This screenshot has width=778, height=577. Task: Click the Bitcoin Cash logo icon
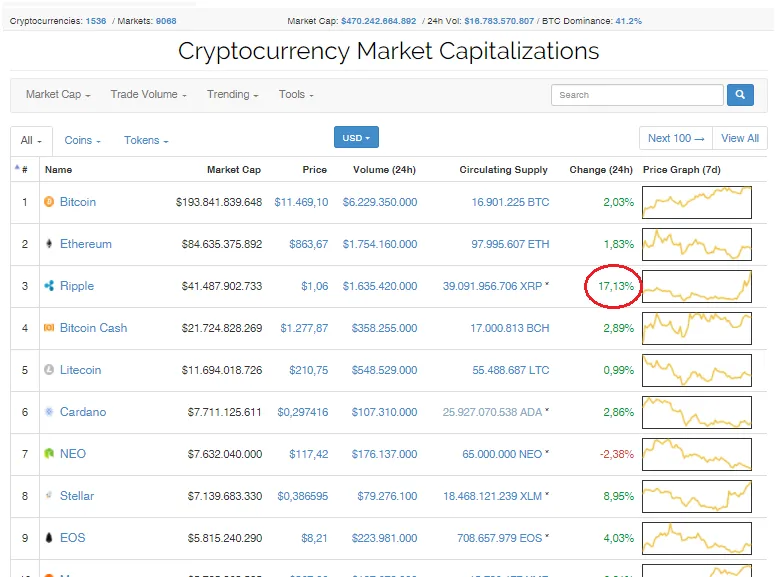pyautogui.click(x=49, y=327)
